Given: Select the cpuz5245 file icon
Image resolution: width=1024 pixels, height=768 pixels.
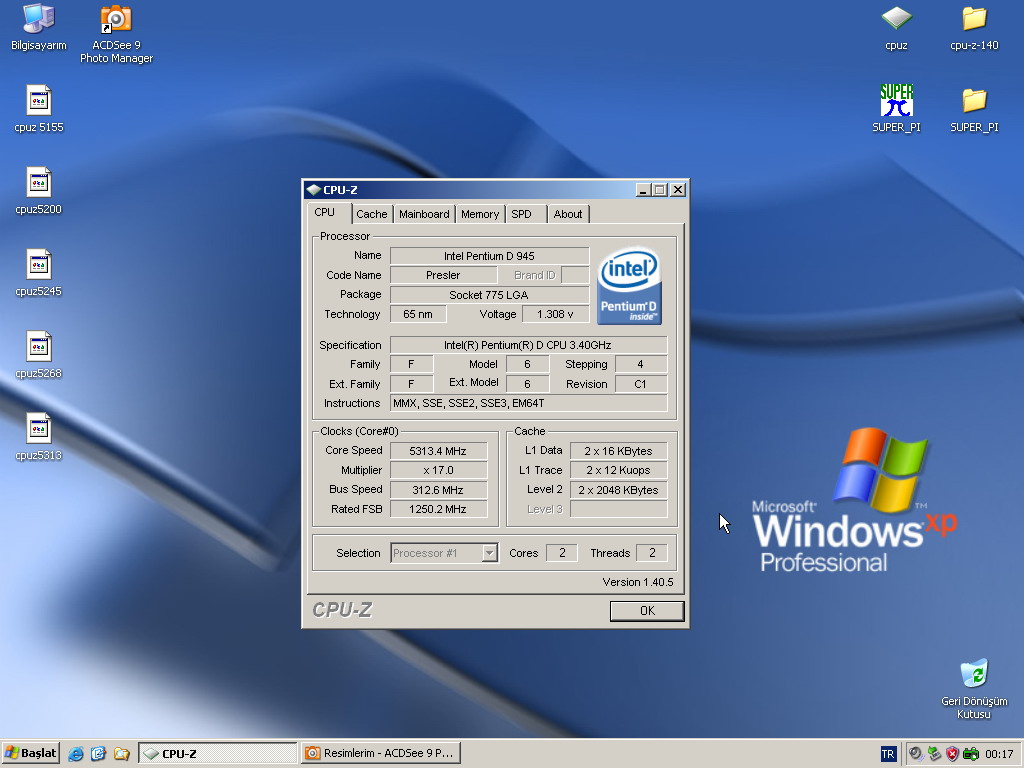Looking at the screenshot, I should point(39,274).
